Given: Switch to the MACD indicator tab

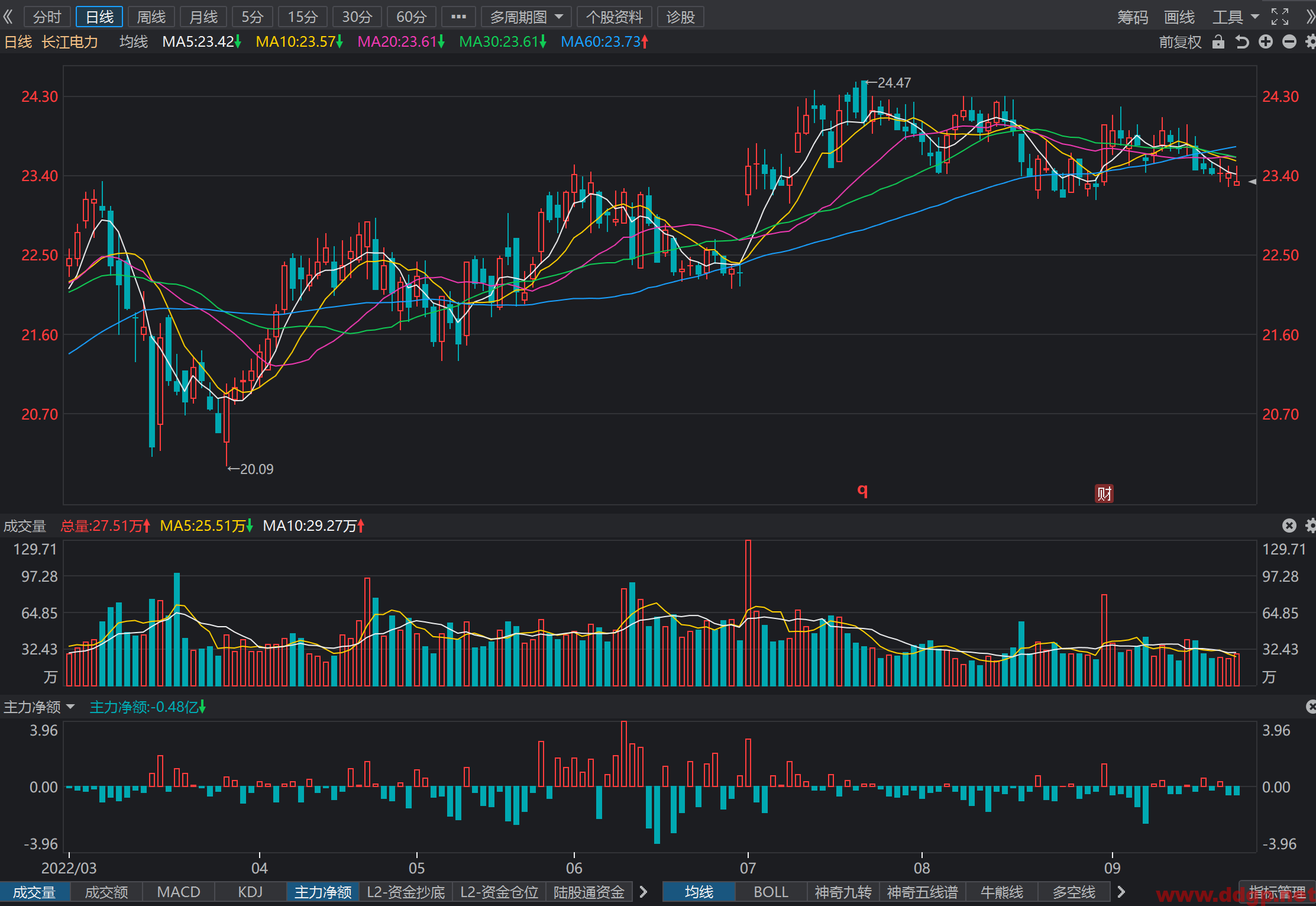Looking at the screenshot, I should point(179,892).
